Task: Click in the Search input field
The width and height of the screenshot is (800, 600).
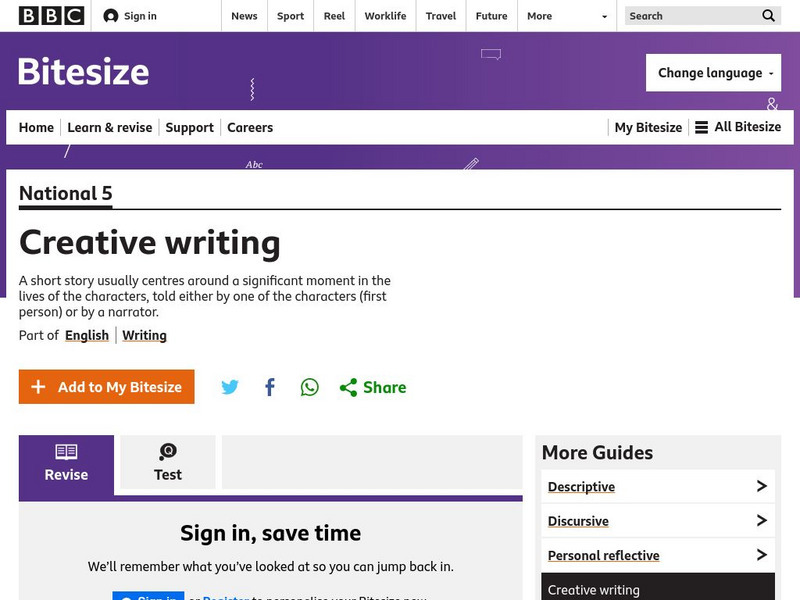Action: (x=692, y=16)
